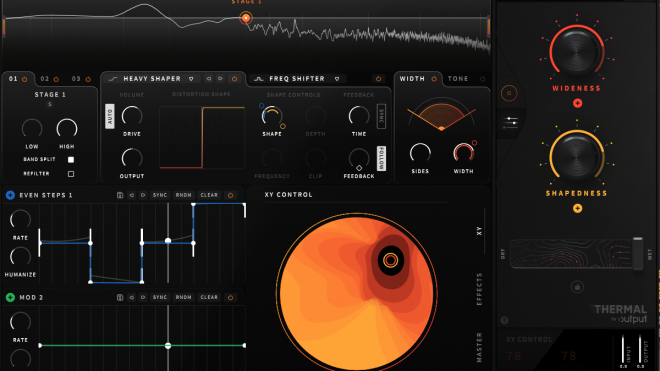Click the distortion shape display
The width and height of the screenshot is (660, 371).
click(x=202, y=137)
